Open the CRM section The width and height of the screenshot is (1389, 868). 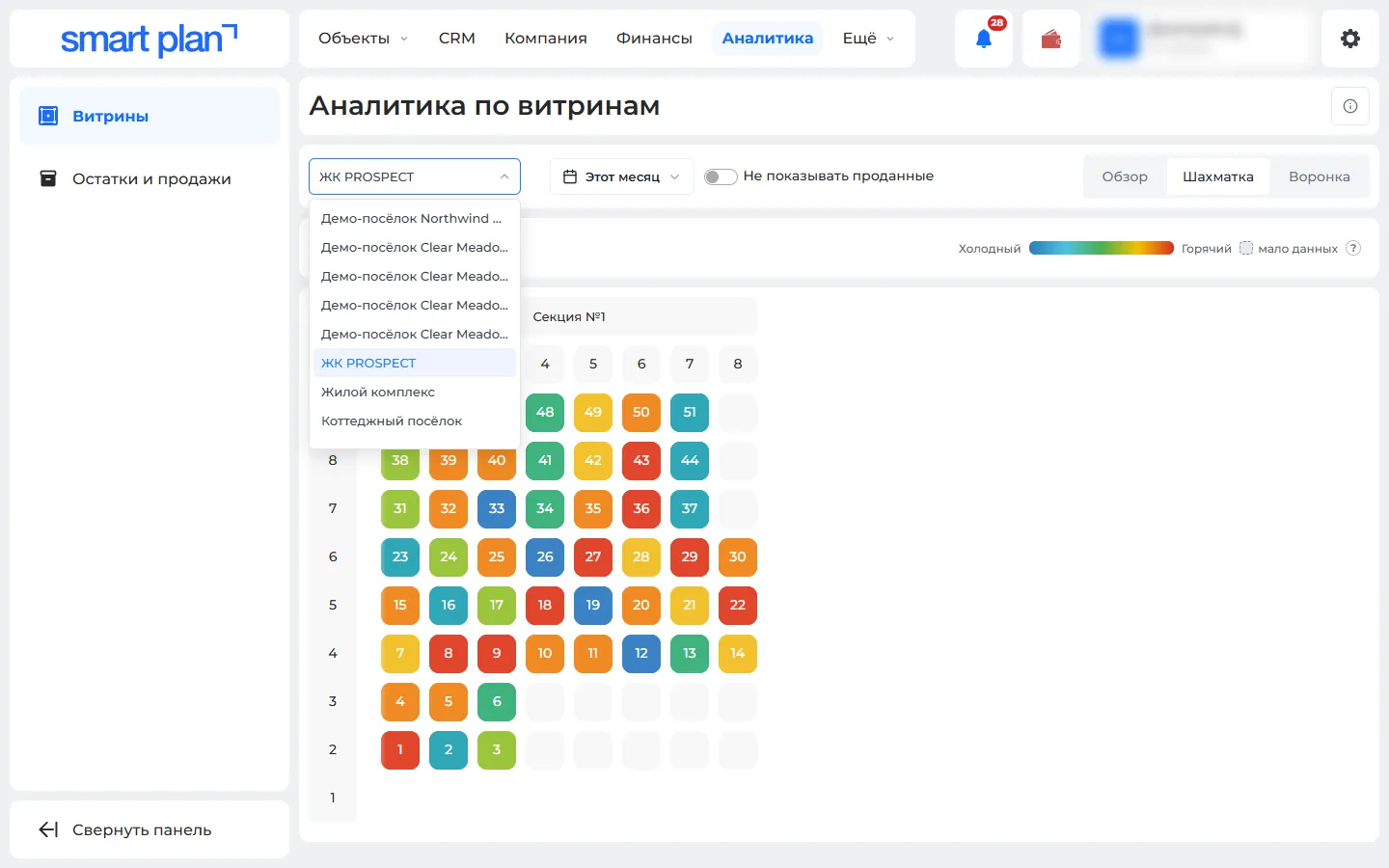coord(456,39)
